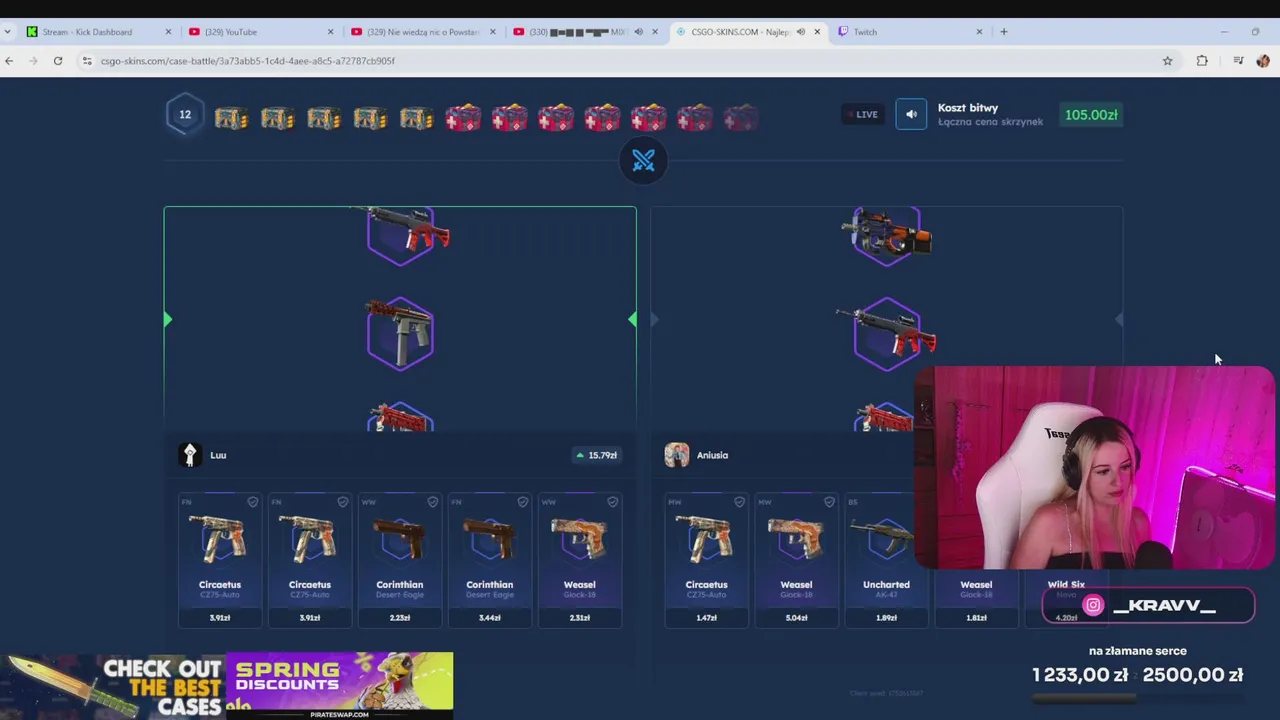
Task: Close the Kick Dashboard tab
Action: pyautogui.click(x=168, y=32)
